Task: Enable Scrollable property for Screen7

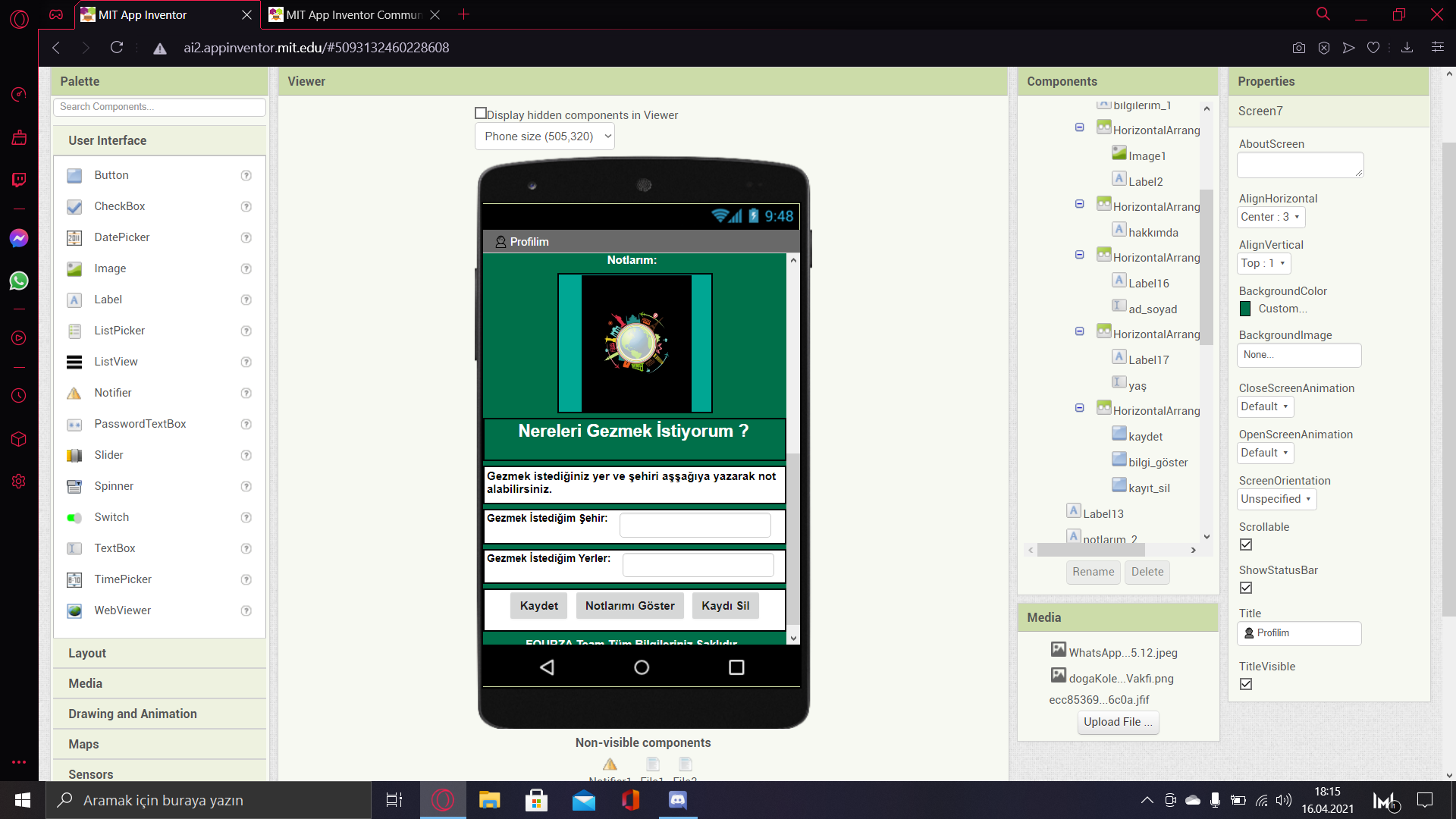Action: (1245, 544)
